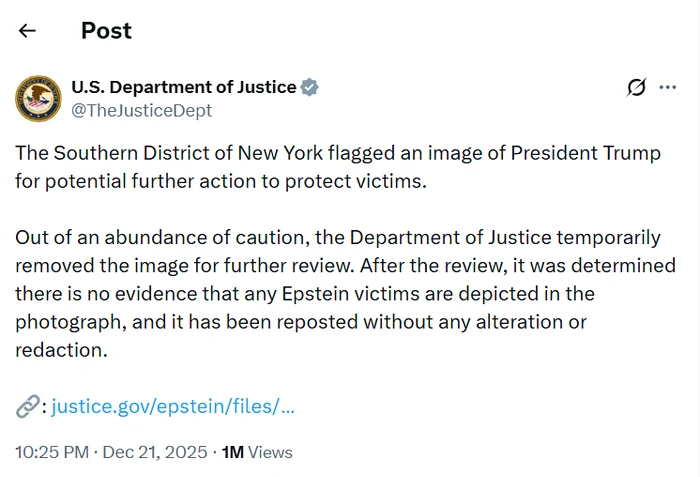Image resolution: width=700 pixels, height=477 pixels.
Task: Click the gray verified badge checkmark
Action: (310, 87)
